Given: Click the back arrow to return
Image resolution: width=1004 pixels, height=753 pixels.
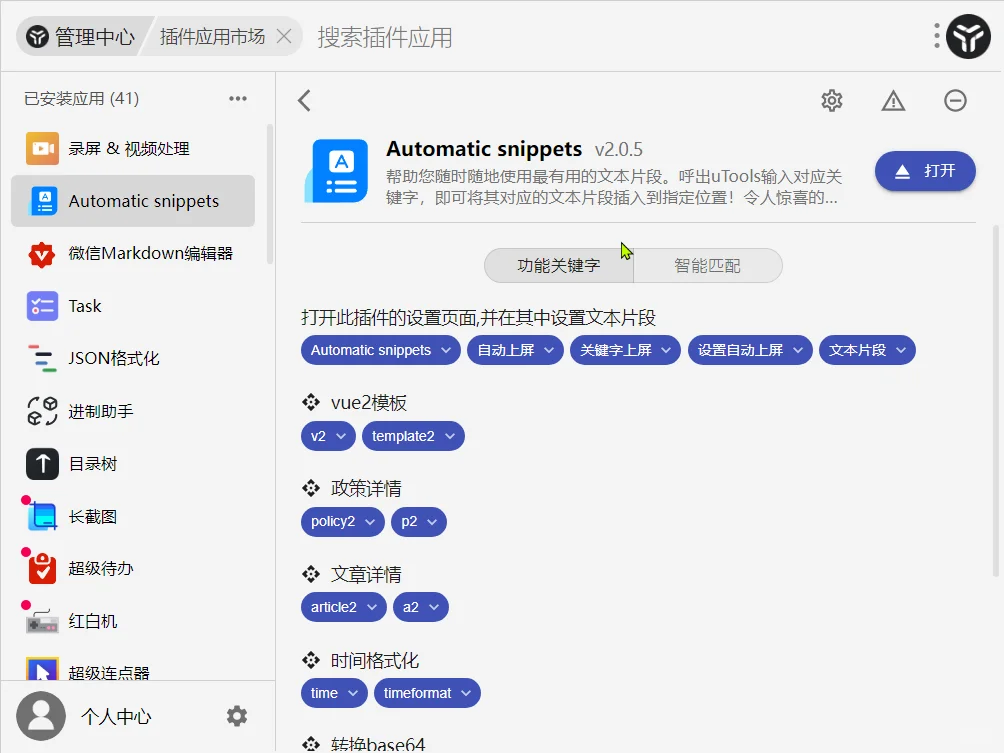Looking at the screenshot, I should pos(303,100).
